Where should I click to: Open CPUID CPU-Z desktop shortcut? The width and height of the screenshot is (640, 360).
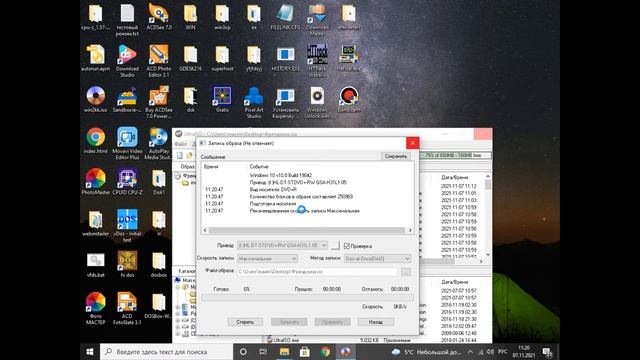pyautogui.click(x=127, y=182)
